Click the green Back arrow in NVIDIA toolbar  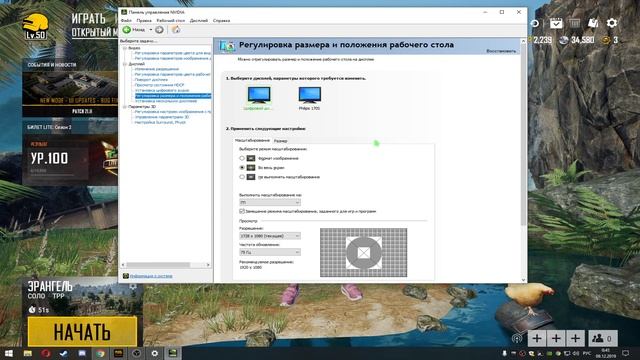click(127, 30)
